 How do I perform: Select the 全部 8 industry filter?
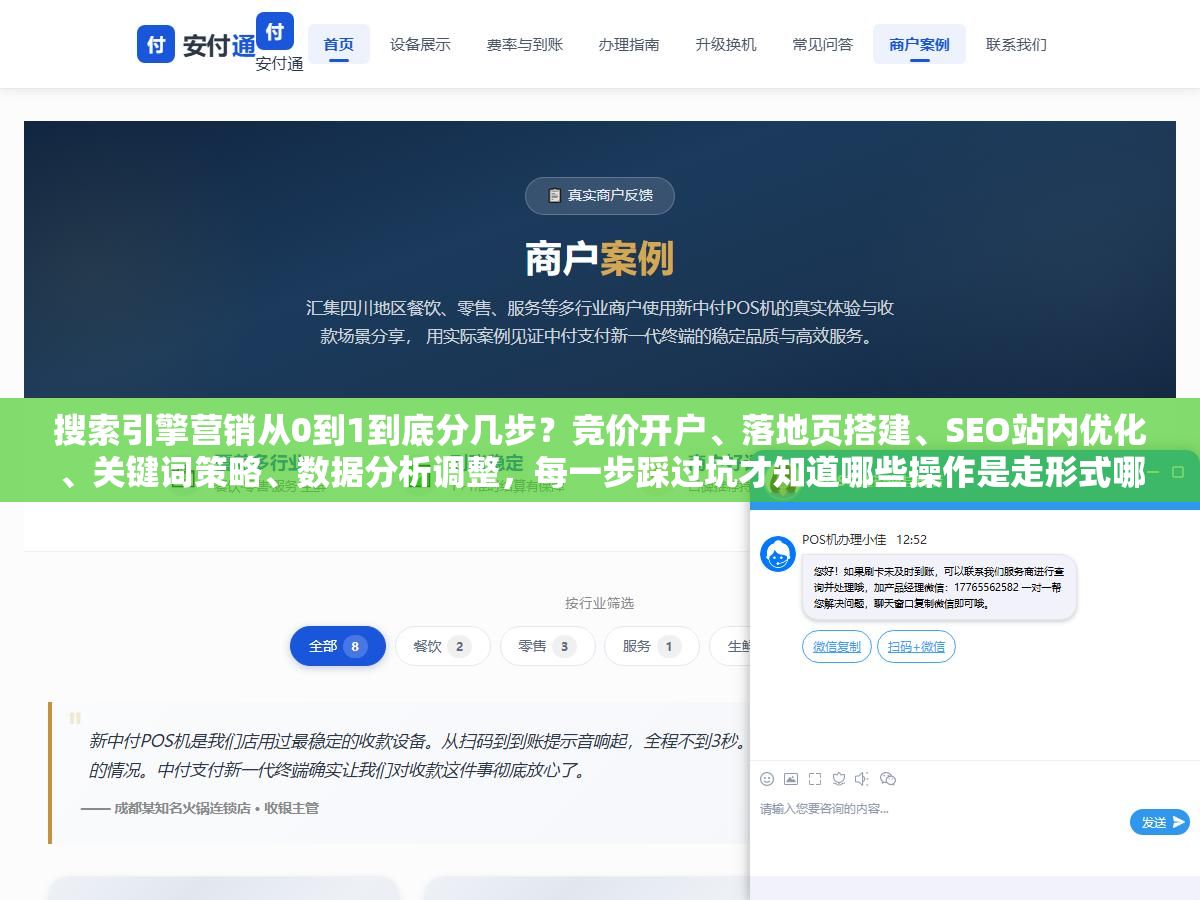338,646
